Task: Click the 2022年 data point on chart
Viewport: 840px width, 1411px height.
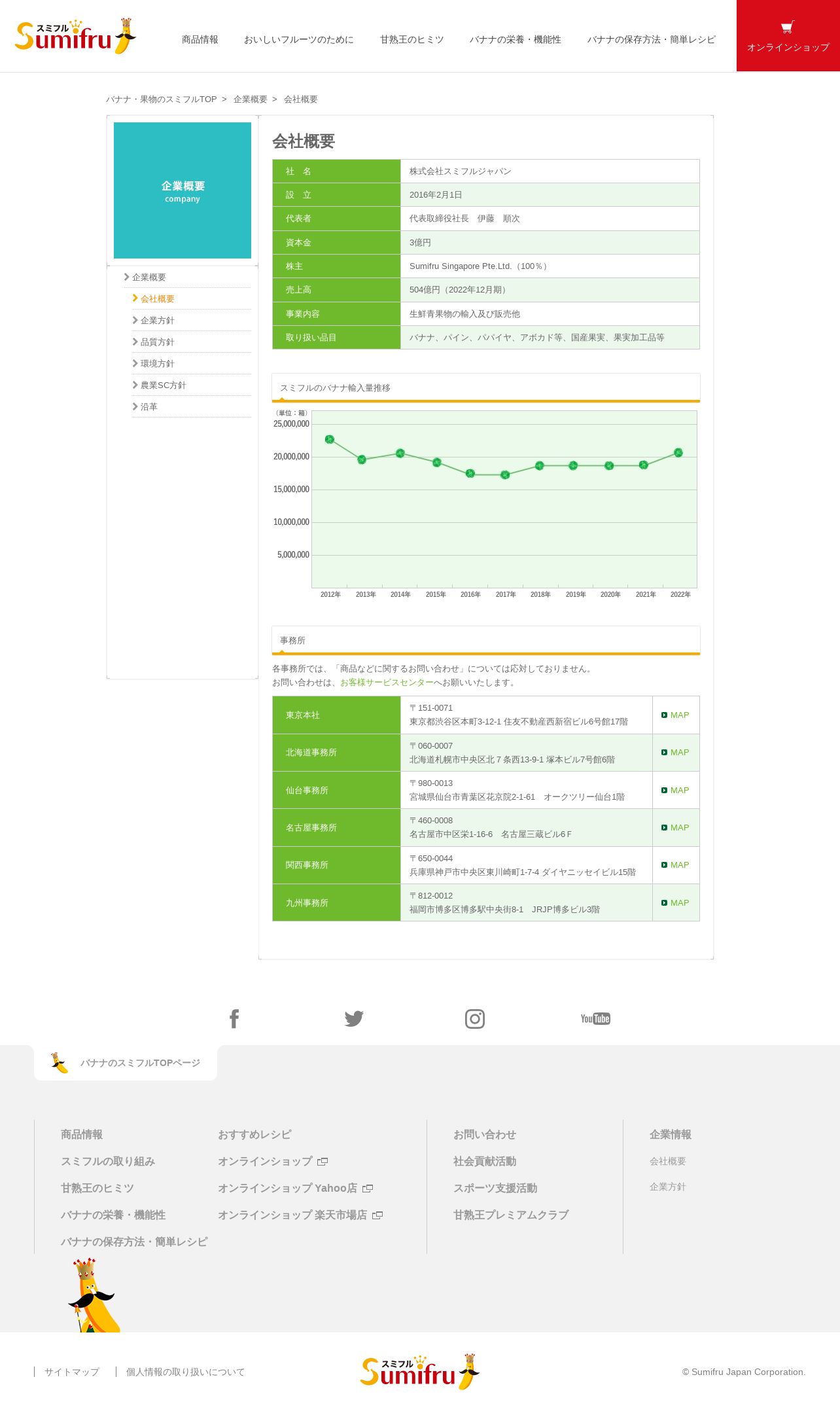Action: click(x=678, y=452)
